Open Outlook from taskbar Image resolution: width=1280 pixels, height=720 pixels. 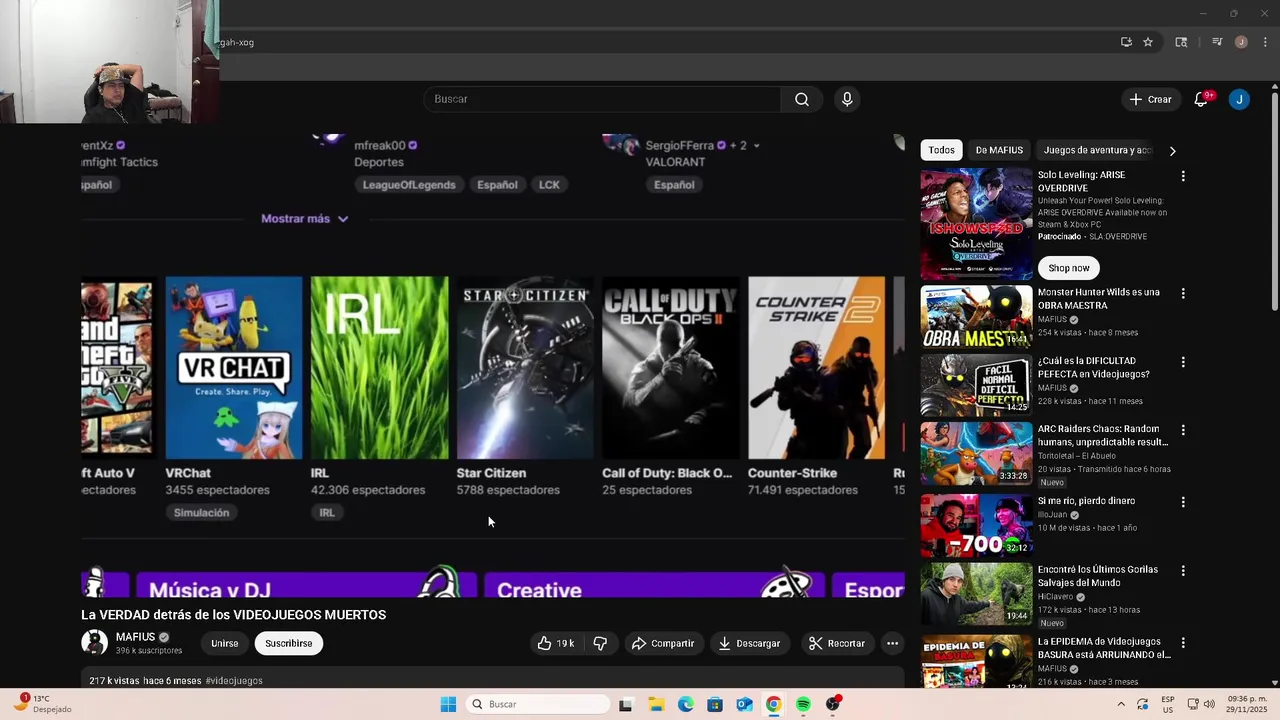[744, 704]
